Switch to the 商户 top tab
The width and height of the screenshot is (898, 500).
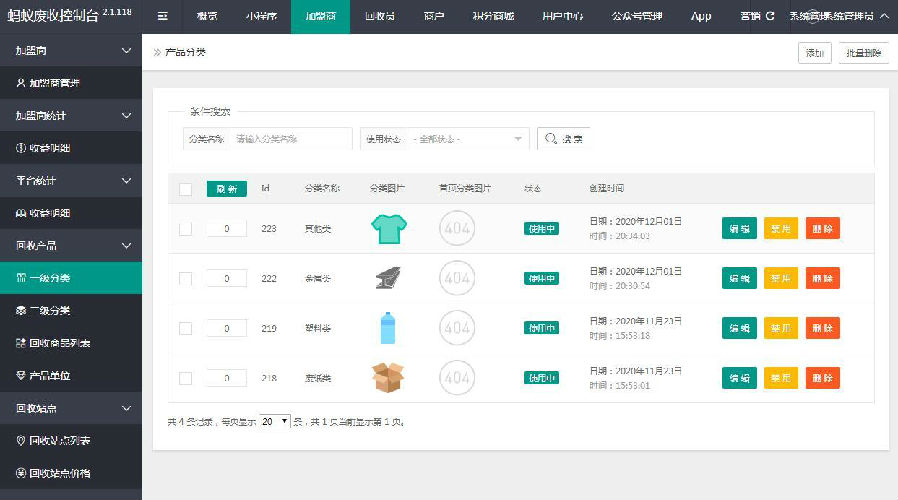(434, 16)
